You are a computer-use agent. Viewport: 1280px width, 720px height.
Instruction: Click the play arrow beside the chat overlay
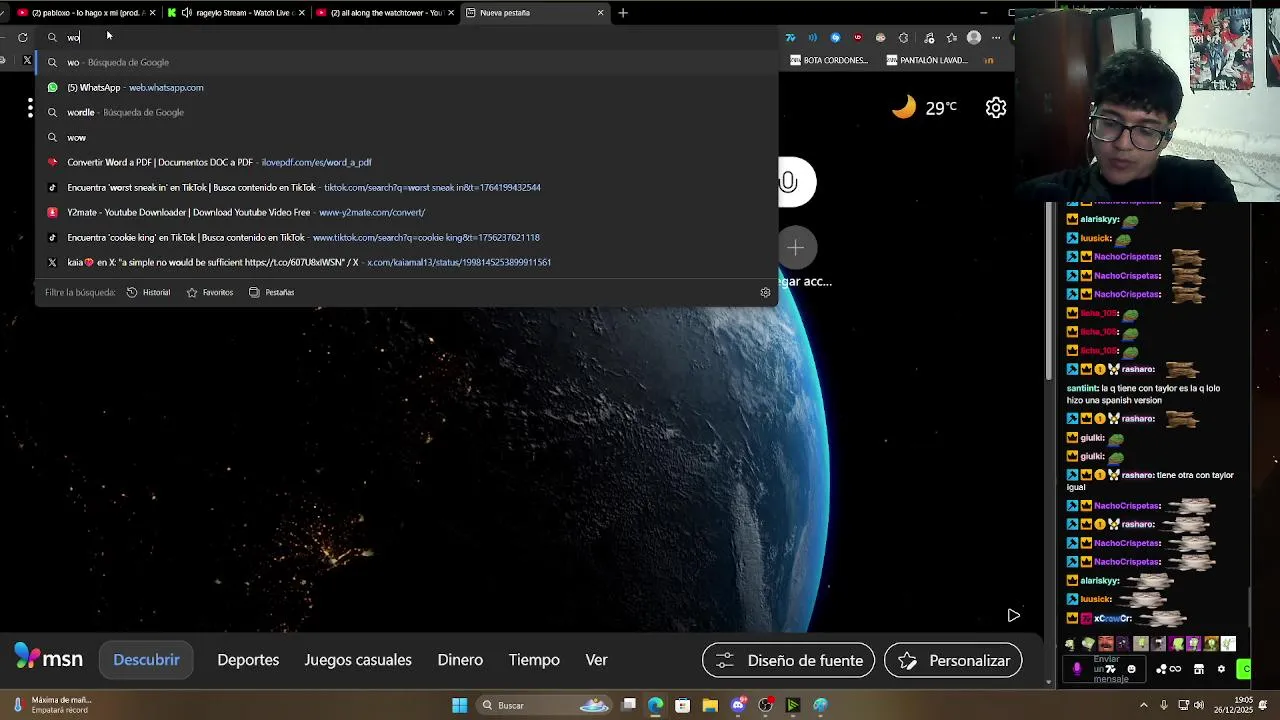[1013, 615]
